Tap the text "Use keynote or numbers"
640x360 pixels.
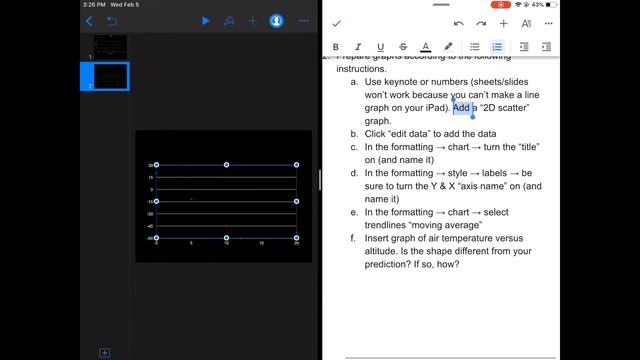click(416, 82)
